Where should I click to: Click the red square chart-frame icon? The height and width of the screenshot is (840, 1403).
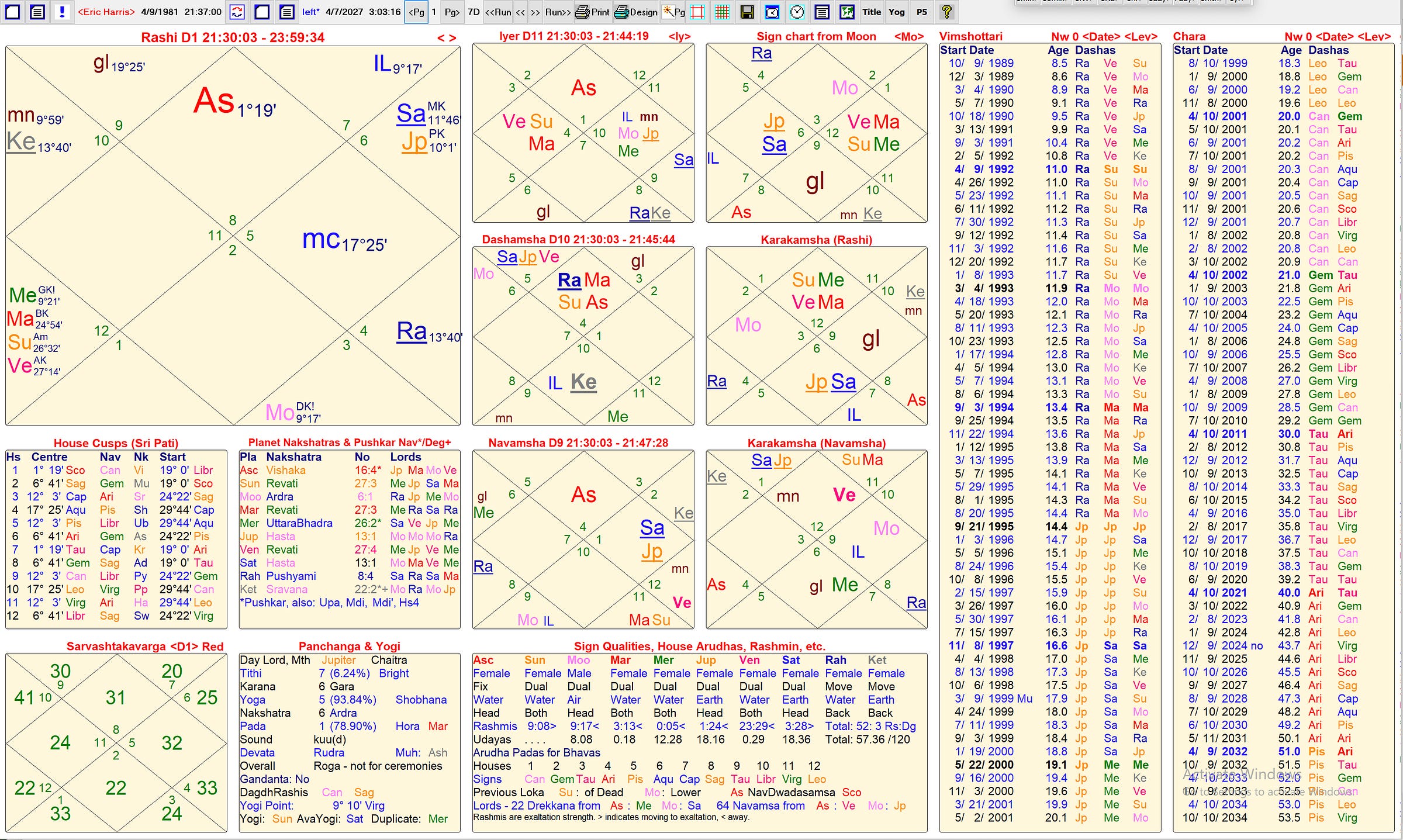tap(697, 12)
